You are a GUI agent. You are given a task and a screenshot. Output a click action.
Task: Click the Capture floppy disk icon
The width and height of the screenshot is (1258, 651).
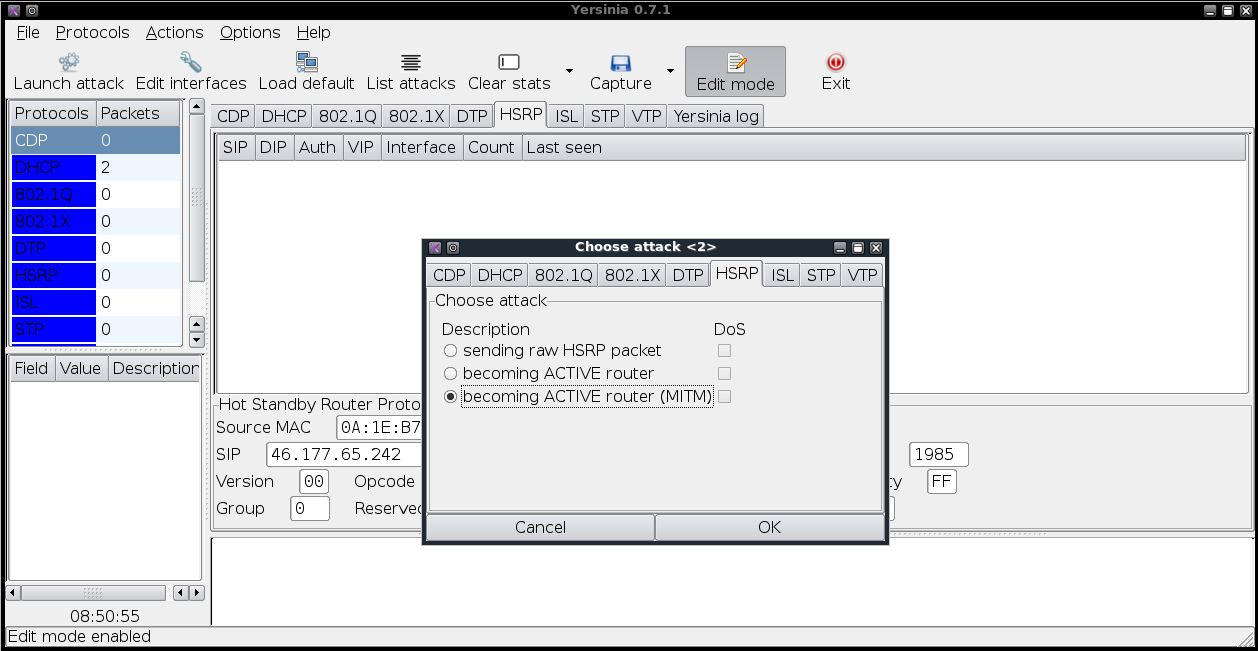pos(621,62)
